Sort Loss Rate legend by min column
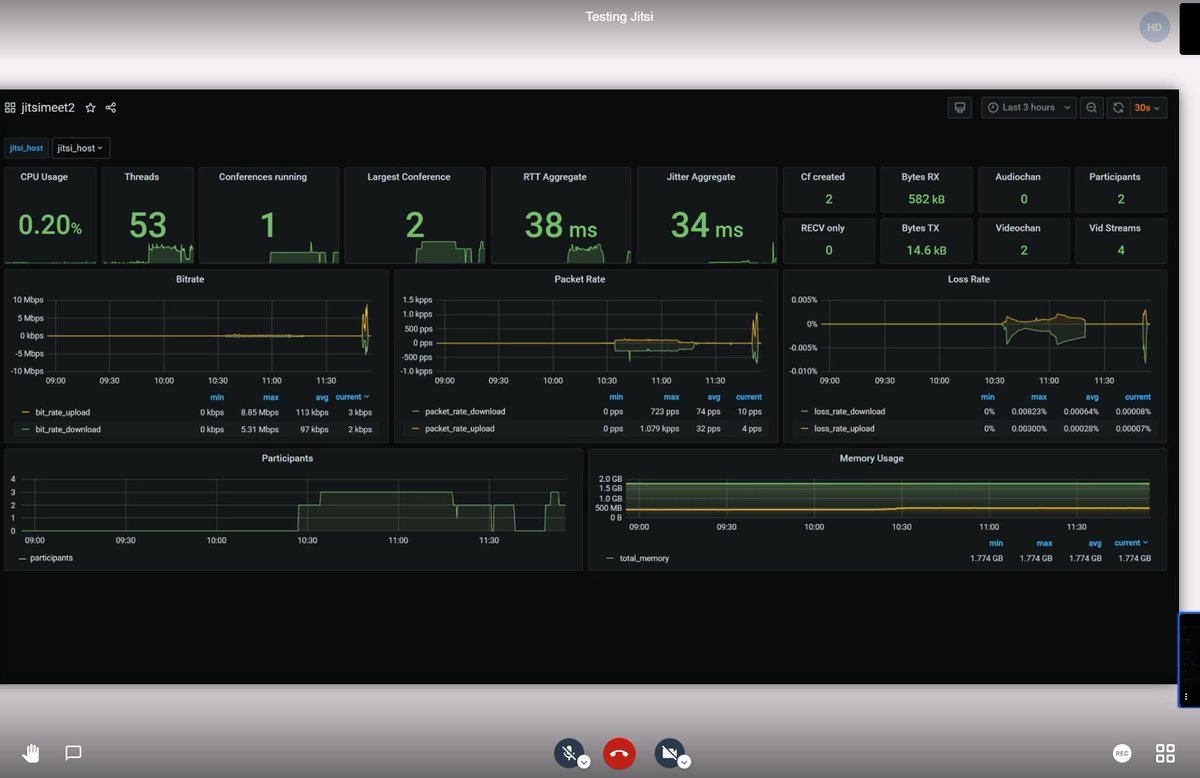 (987, 397)
